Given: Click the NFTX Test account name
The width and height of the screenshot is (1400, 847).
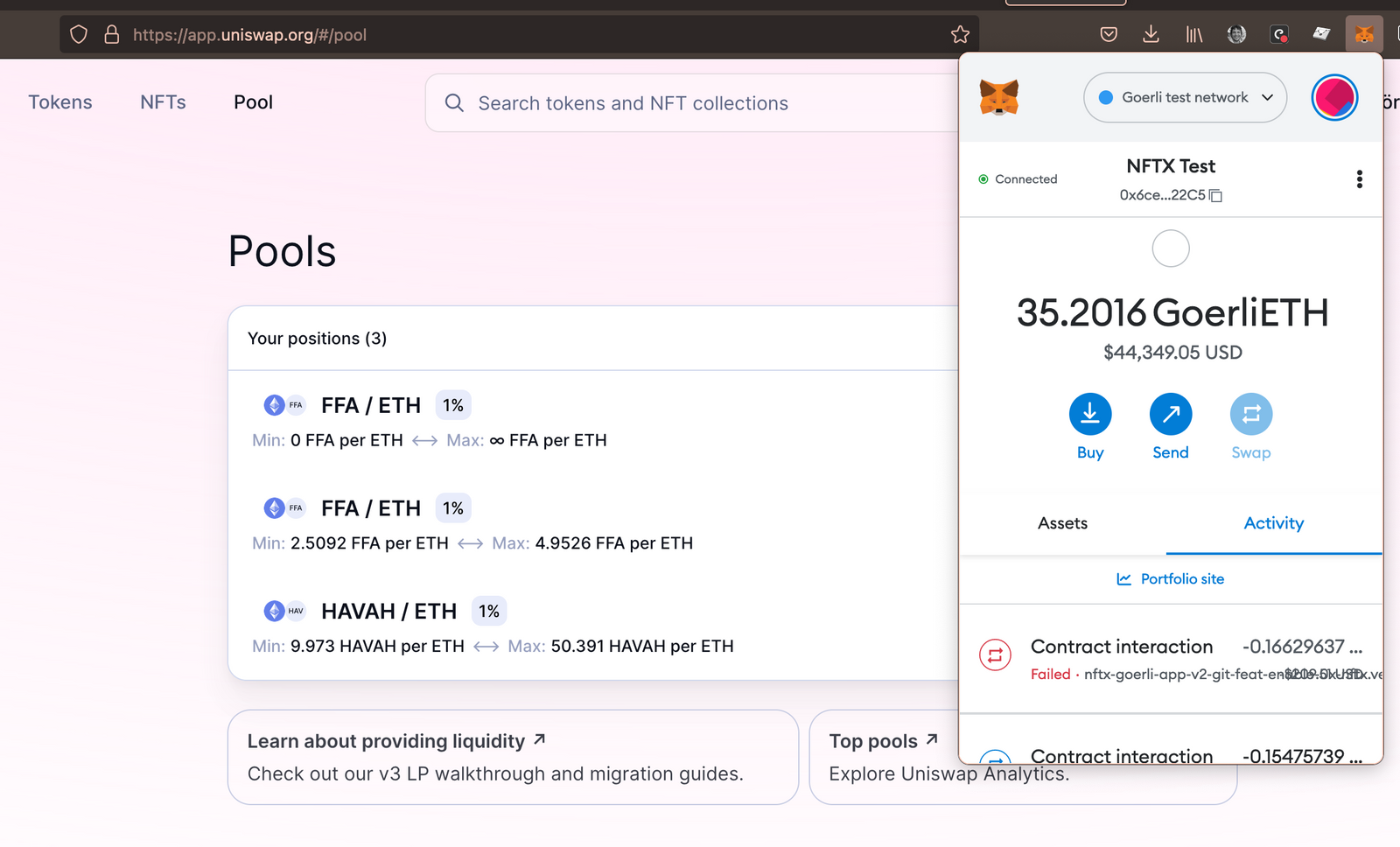Looking at the screenshot, I should [x=1171, y=166].
